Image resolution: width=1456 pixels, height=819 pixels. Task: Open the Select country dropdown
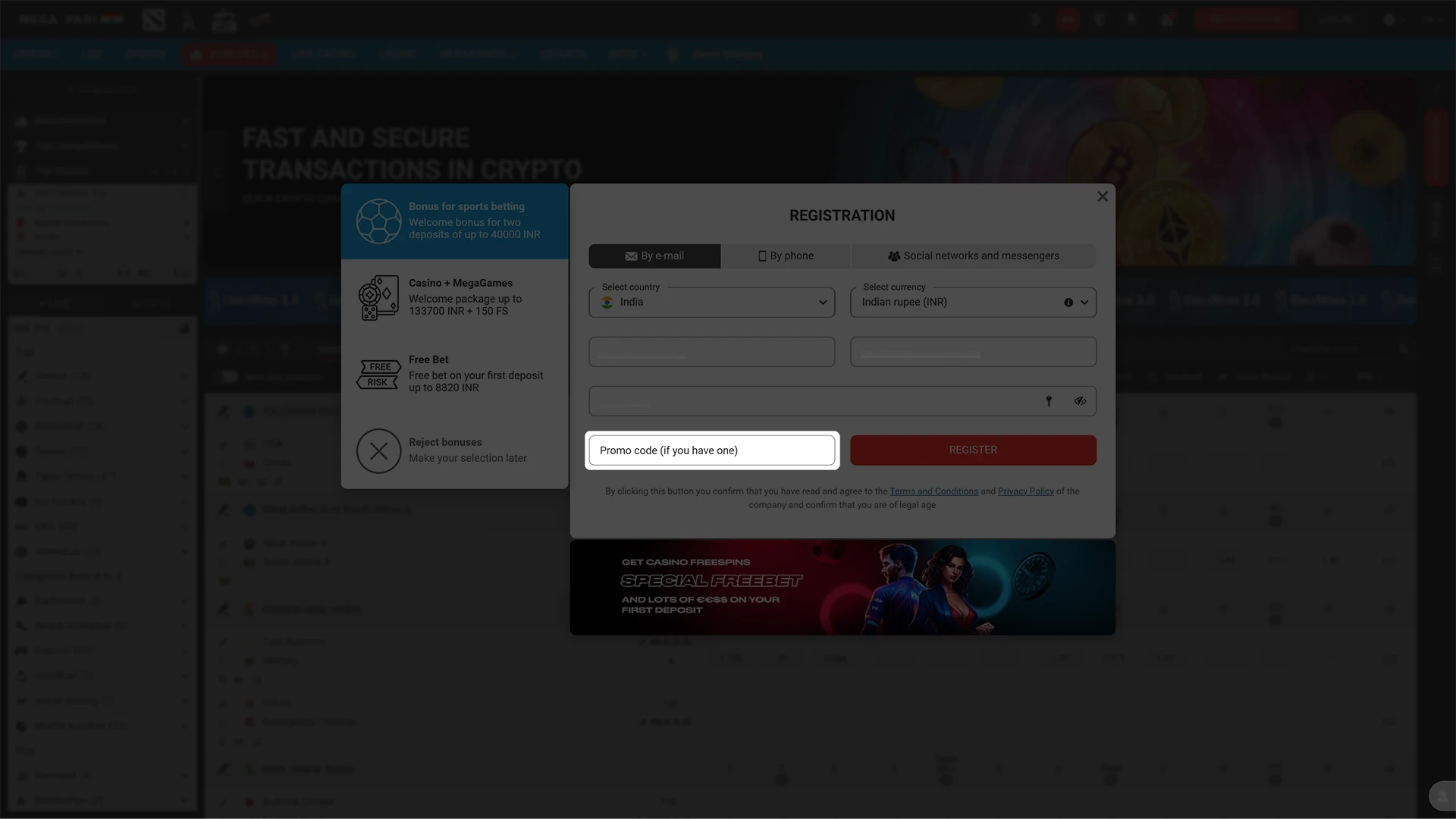point(711,303)
